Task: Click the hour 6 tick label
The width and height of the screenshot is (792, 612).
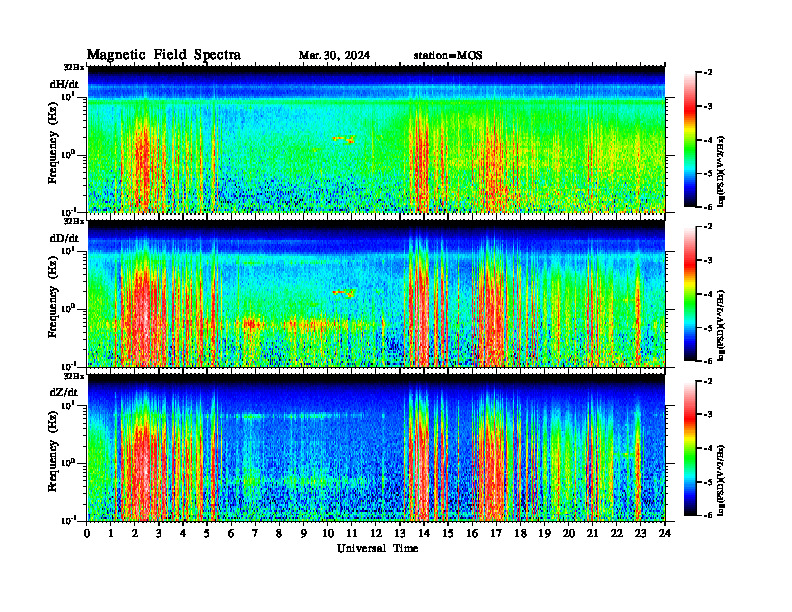Action: pos(231,534)
